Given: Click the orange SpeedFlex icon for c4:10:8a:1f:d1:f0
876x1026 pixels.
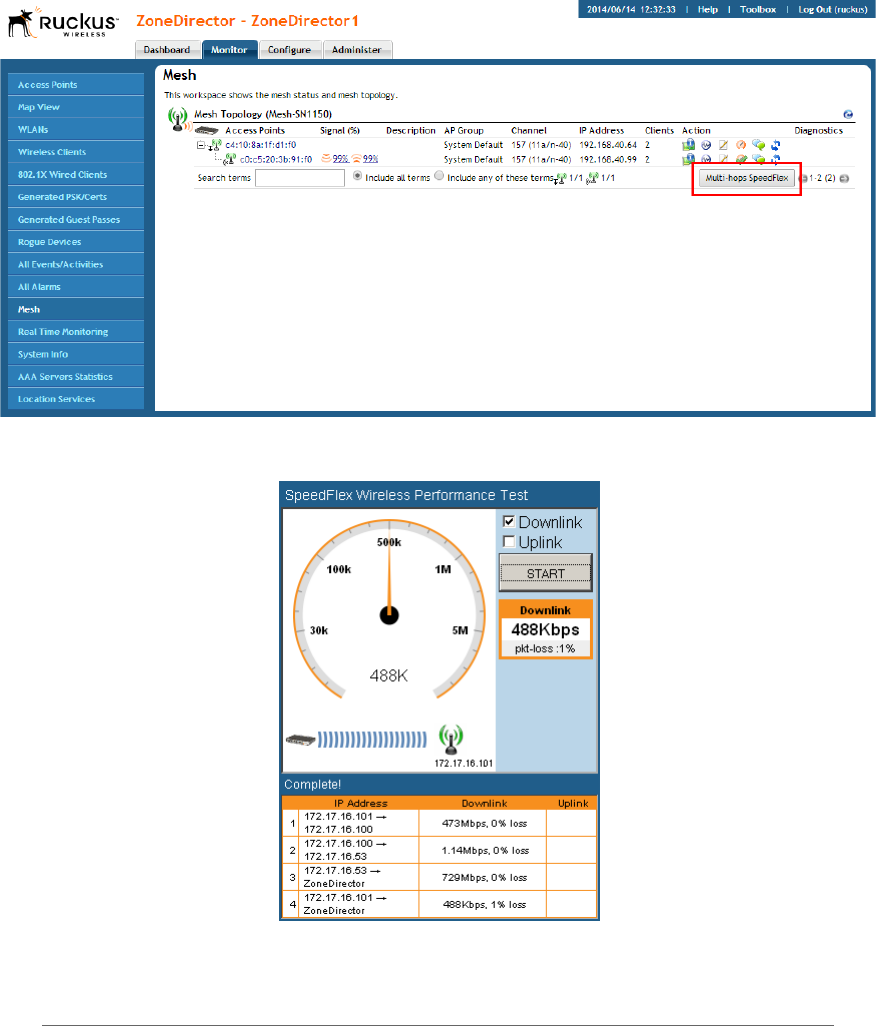Looking at the screenshot, I should [741, 145].
